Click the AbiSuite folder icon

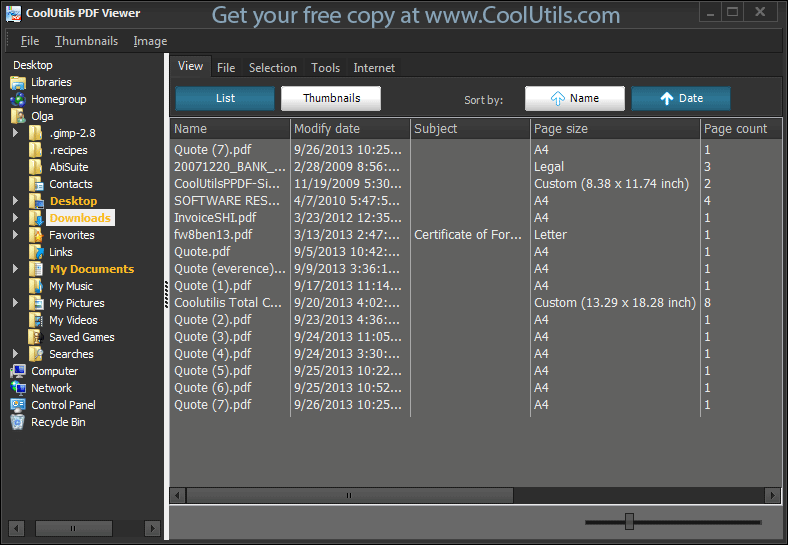[36, 167]
